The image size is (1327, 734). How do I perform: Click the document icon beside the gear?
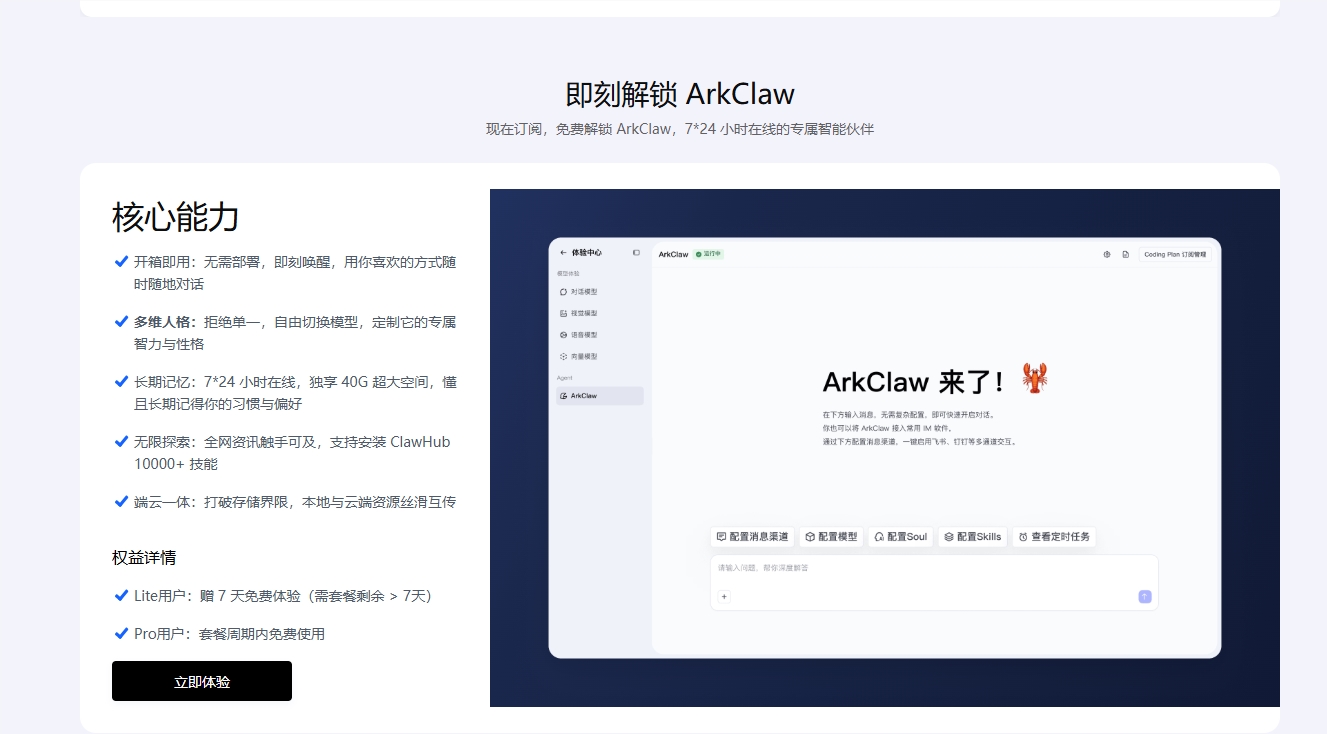1126,254
